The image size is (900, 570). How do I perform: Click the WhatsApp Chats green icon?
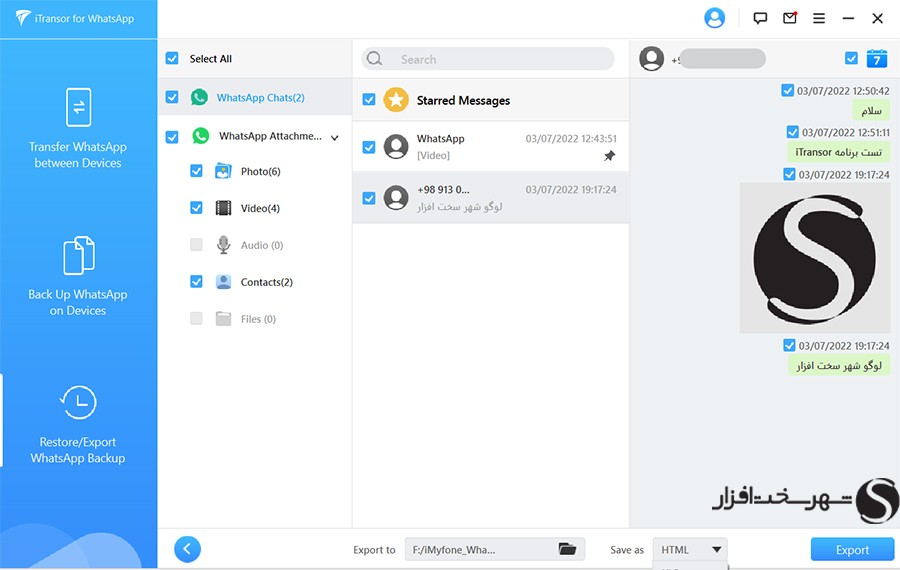(199, 97)
